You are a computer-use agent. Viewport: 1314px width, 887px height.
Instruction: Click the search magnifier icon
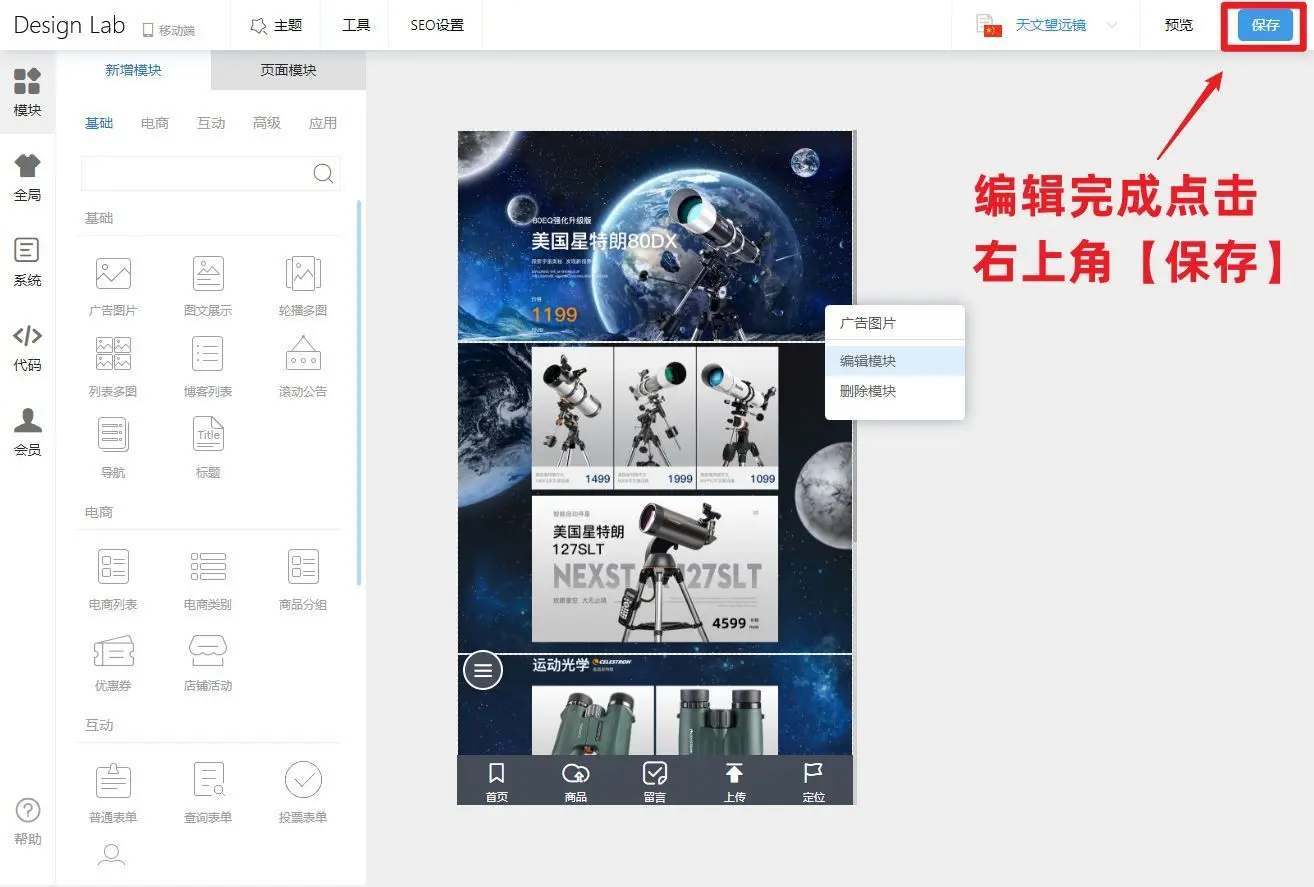click(x=323, y=173)
